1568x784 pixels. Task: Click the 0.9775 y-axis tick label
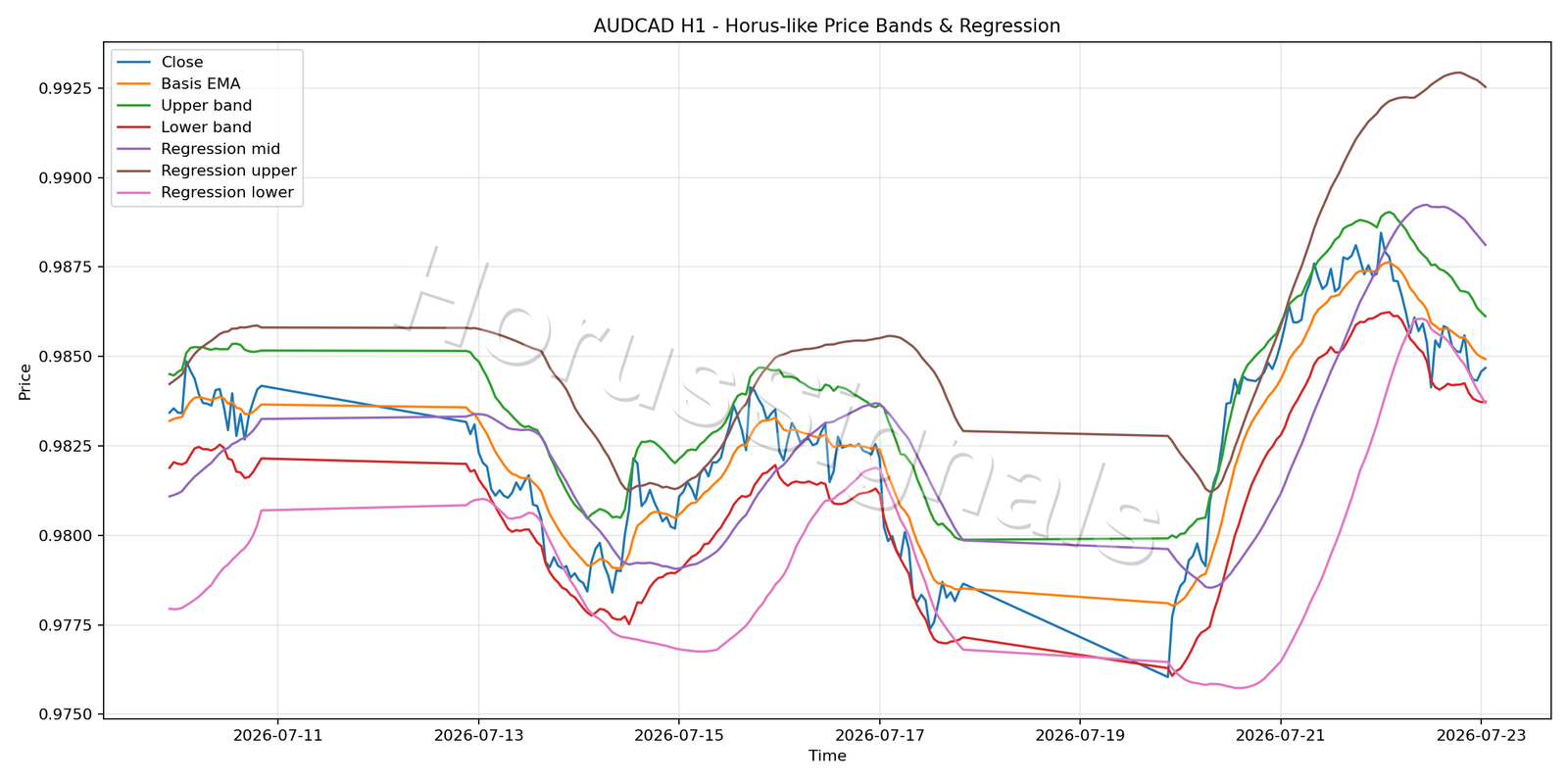pos(66,625)
